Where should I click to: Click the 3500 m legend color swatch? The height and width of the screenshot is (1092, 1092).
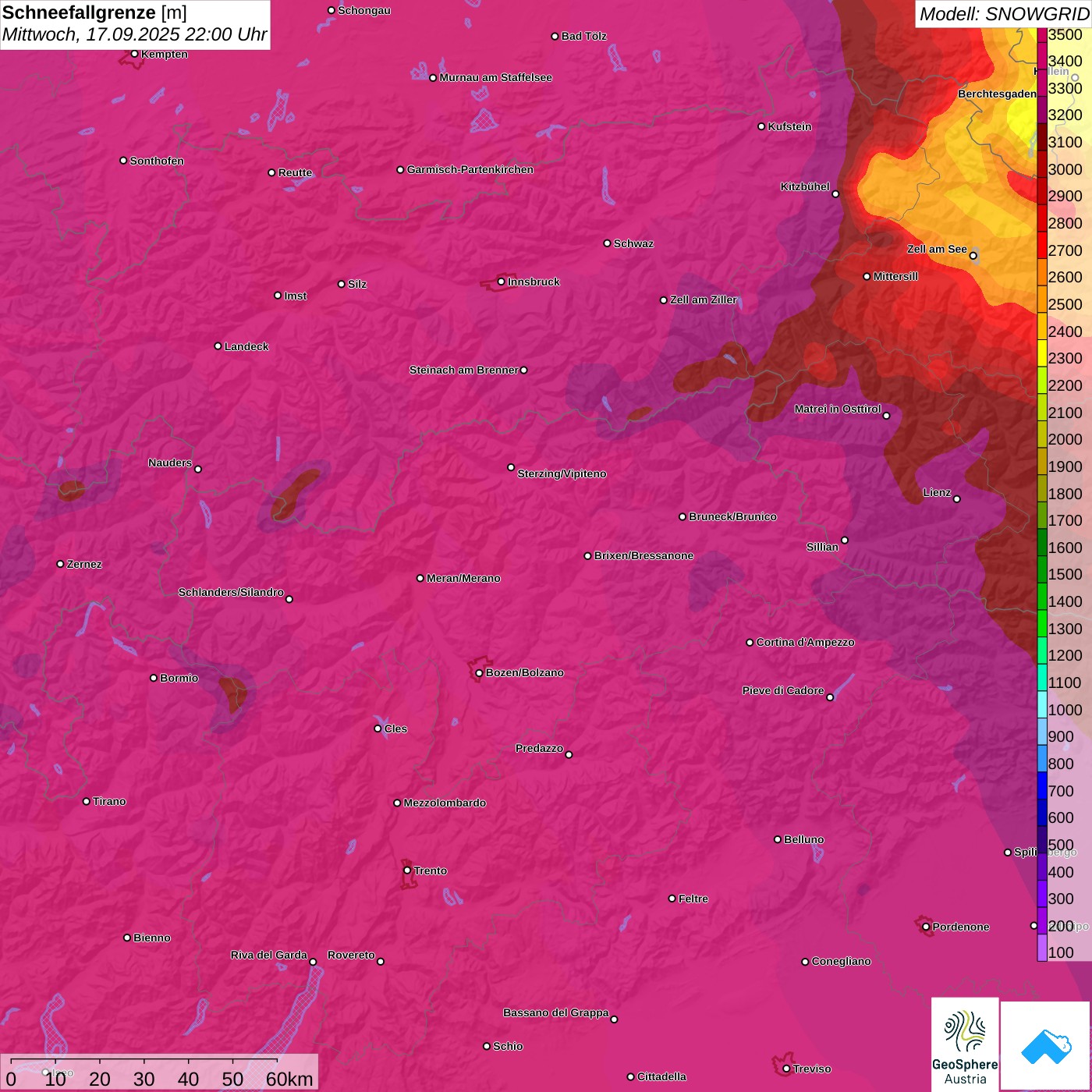[1041, 35]
